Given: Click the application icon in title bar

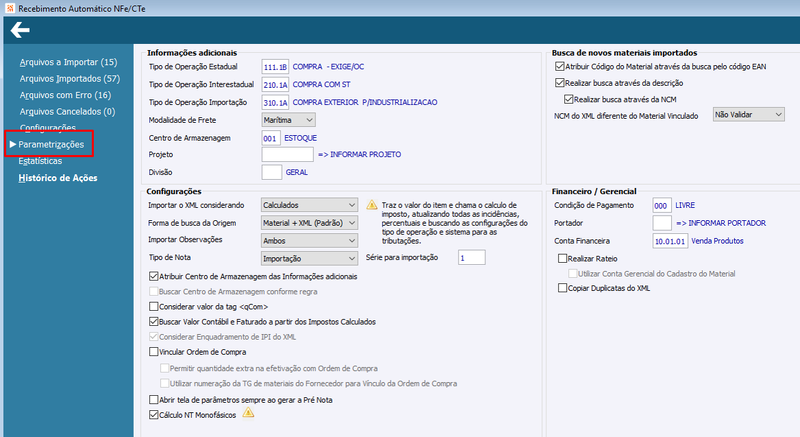Looking at the screenshot, I should point(10,8).
